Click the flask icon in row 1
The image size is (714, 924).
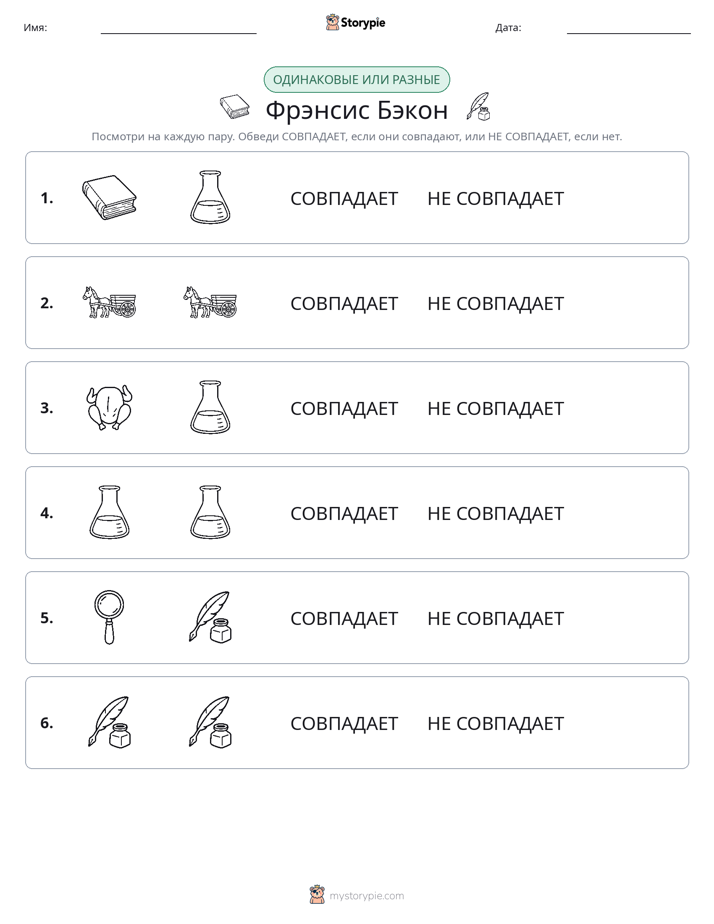pyautogui.click(x=210, y=197)
